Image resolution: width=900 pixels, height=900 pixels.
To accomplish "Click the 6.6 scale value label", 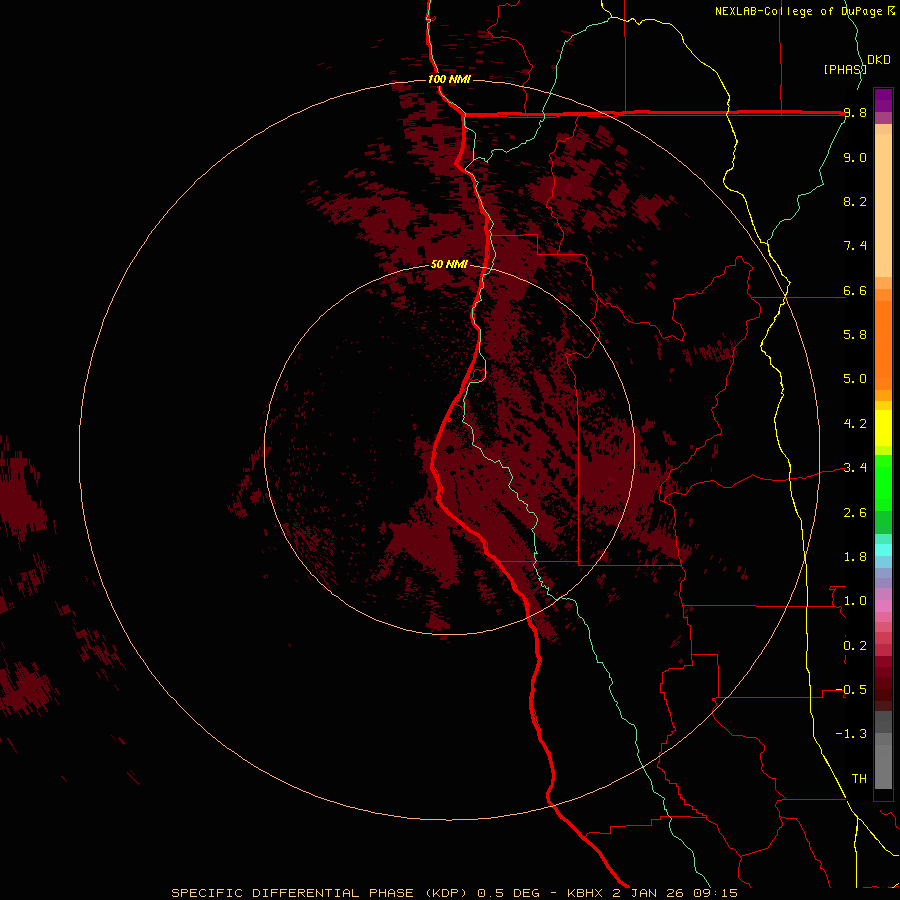I will [x=855, y=290].
